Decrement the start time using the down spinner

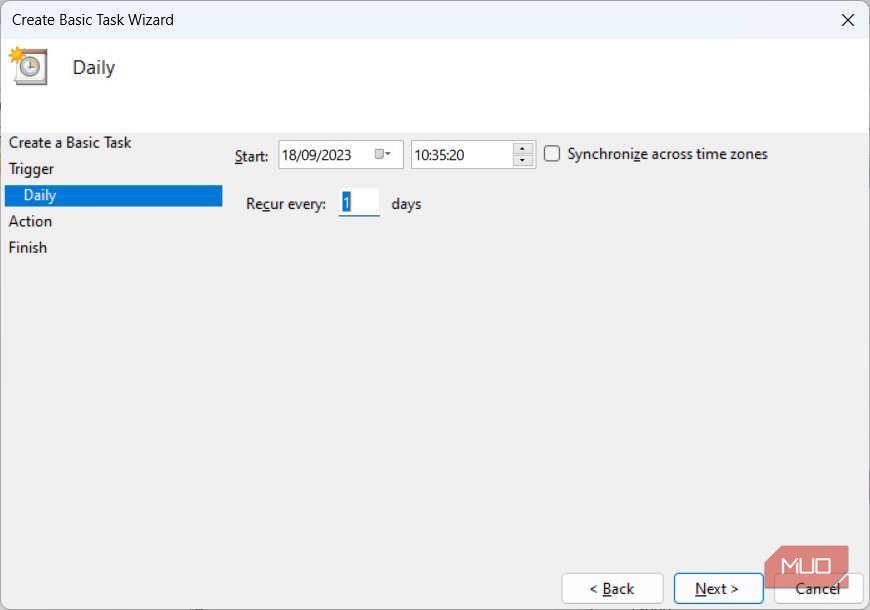(x=521, y=160)
